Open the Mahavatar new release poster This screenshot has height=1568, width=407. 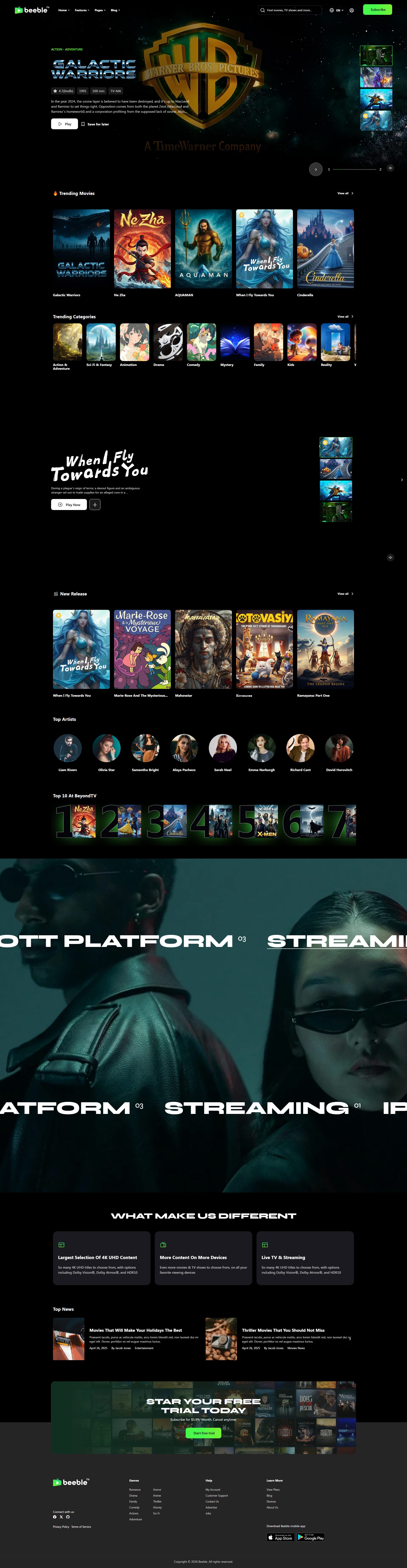pyautogui.click(x=203, y=649)
